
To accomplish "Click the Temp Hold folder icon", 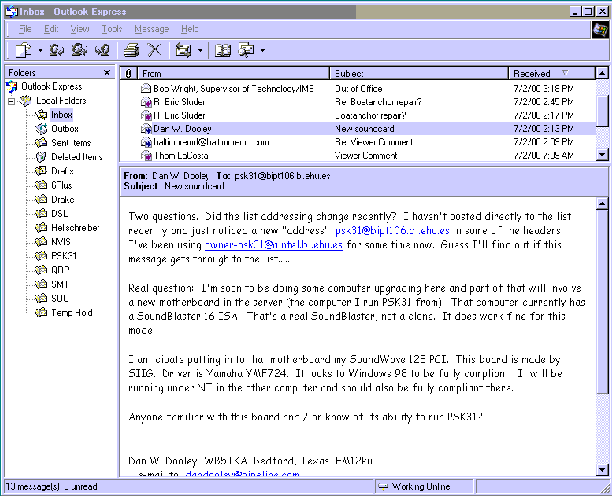I will (41, 313).
